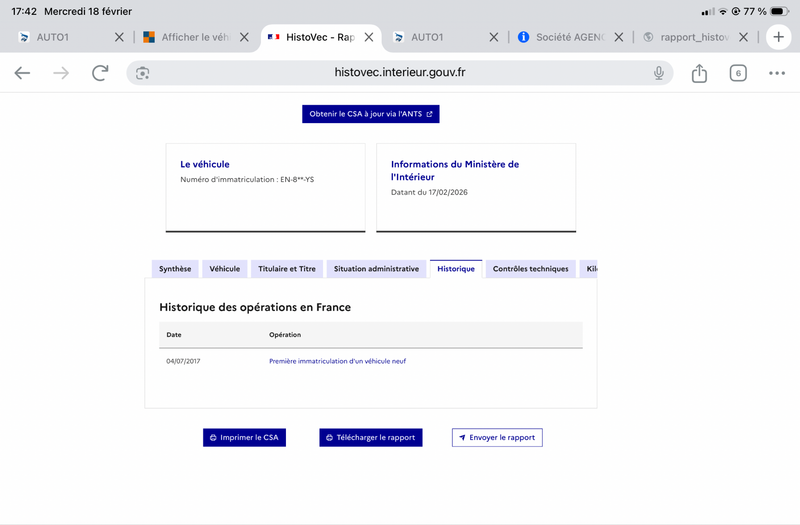Tap the microphone icon in address bar
Image resolution: width=800 pixels, height=525 pixels.
[659, 73]
